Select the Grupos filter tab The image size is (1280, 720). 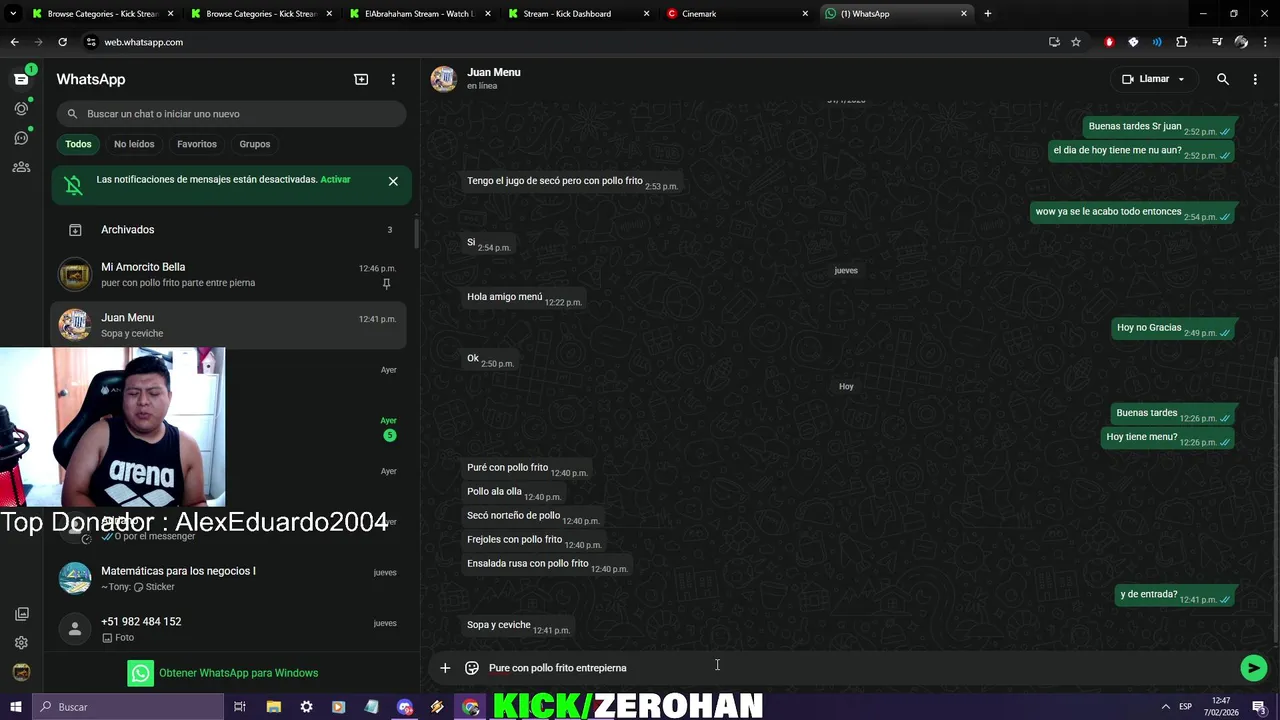pyautogui.click(x=255, y=144)
